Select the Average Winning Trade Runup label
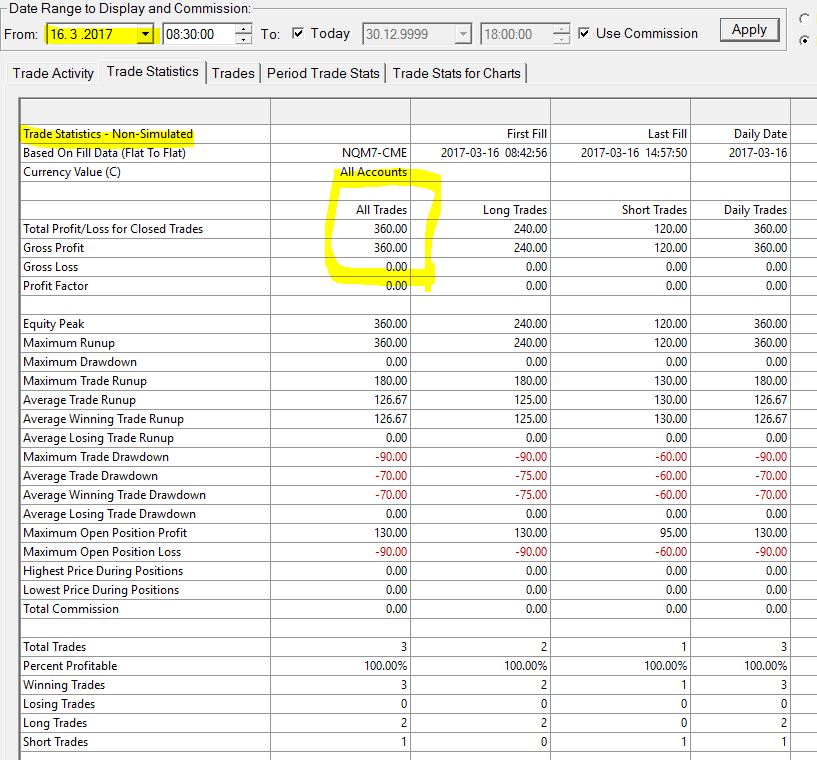 (103, 419)
